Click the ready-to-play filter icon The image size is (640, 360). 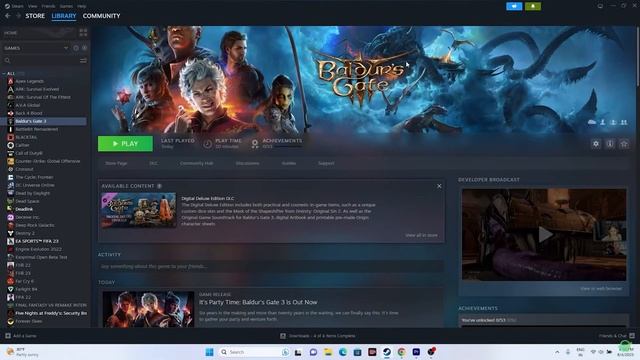84,48
